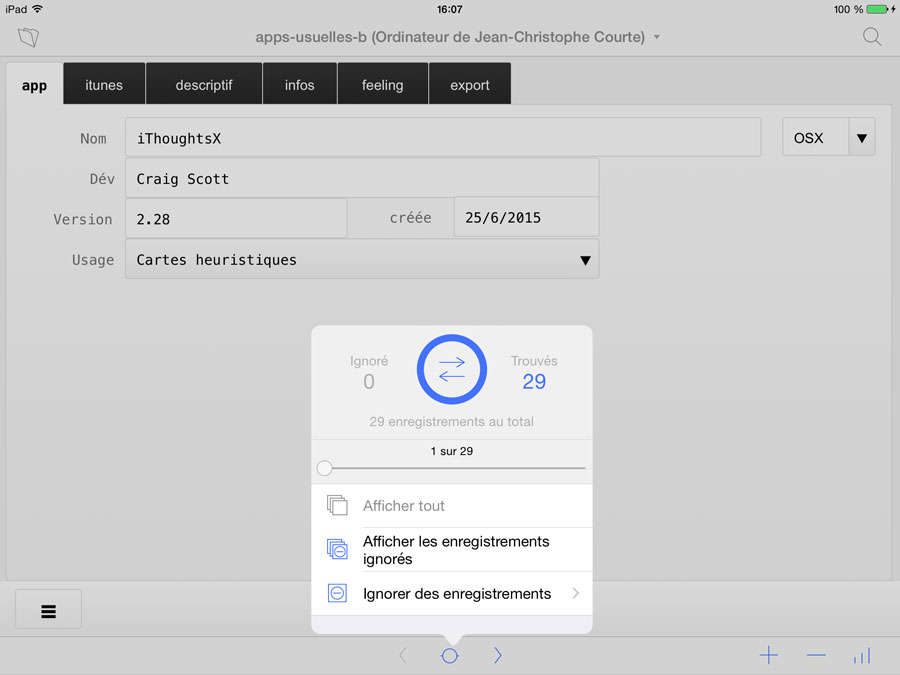Viewport: 900px width, 675px height.
Task: Click the Ignorer des enregistrements minus icon
Action: (337, 593)
